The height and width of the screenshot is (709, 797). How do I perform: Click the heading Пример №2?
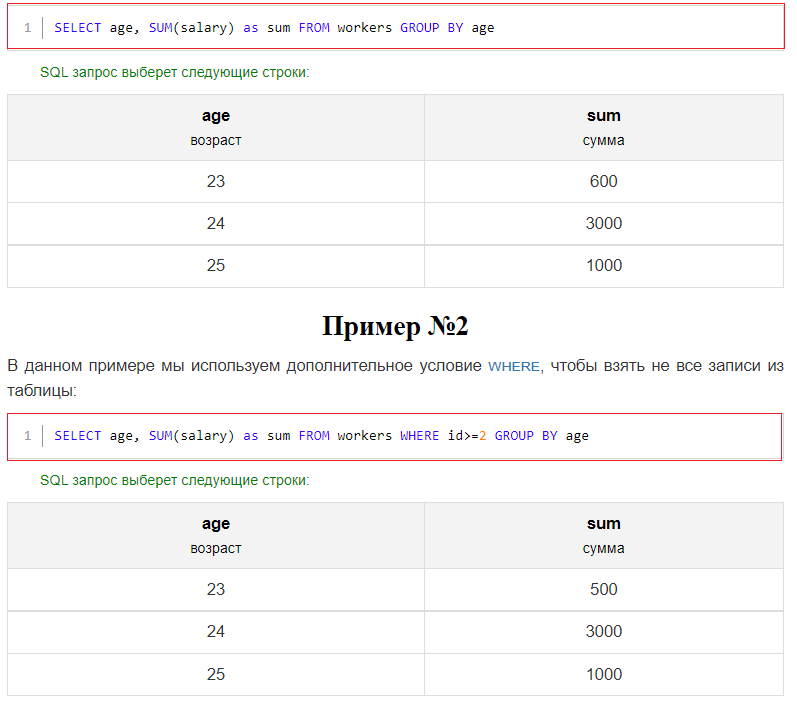pyautogui.click(x=395, y=326)
